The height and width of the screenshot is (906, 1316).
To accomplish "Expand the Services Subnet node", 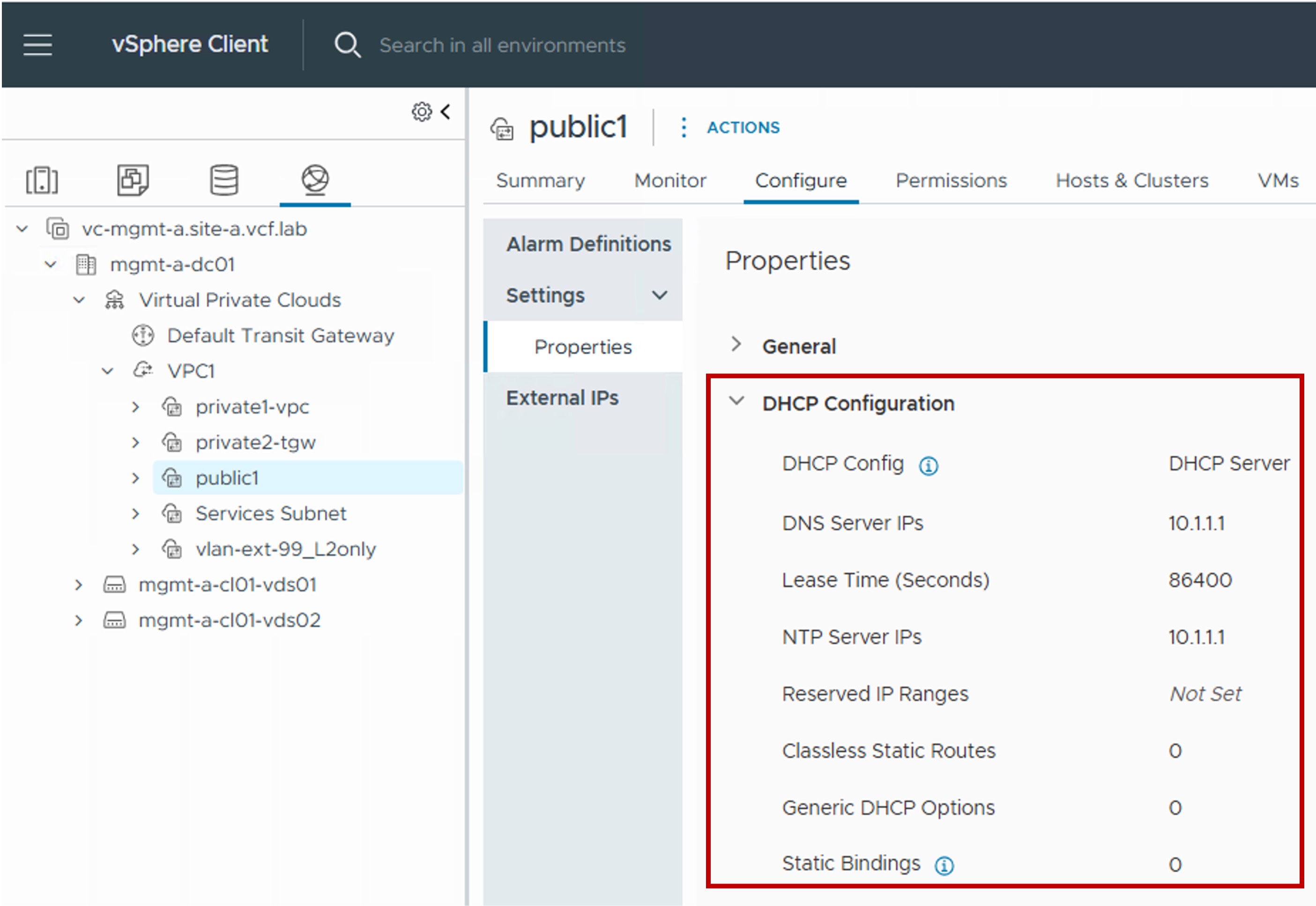I will (135, 514).
